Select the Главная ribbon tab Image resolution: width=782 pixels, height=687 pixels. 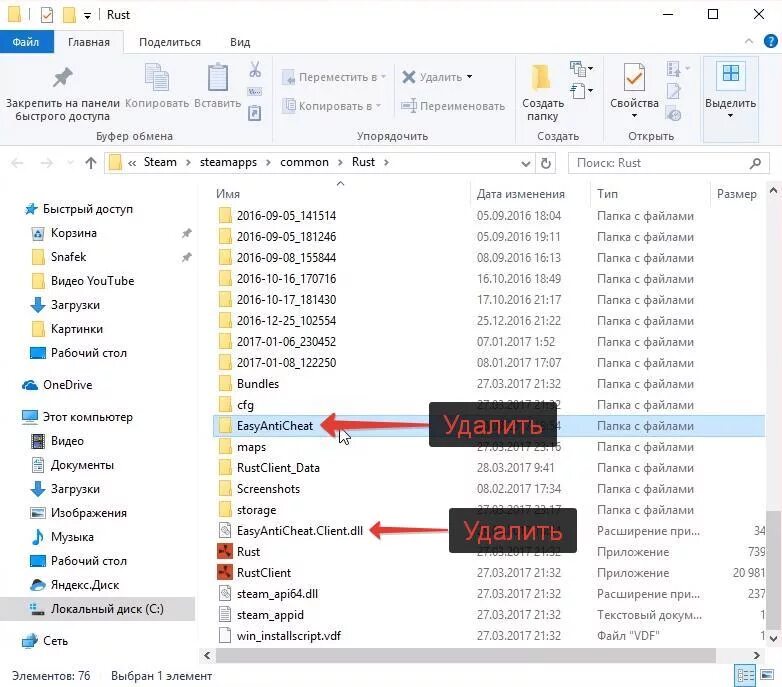[89, 42]
